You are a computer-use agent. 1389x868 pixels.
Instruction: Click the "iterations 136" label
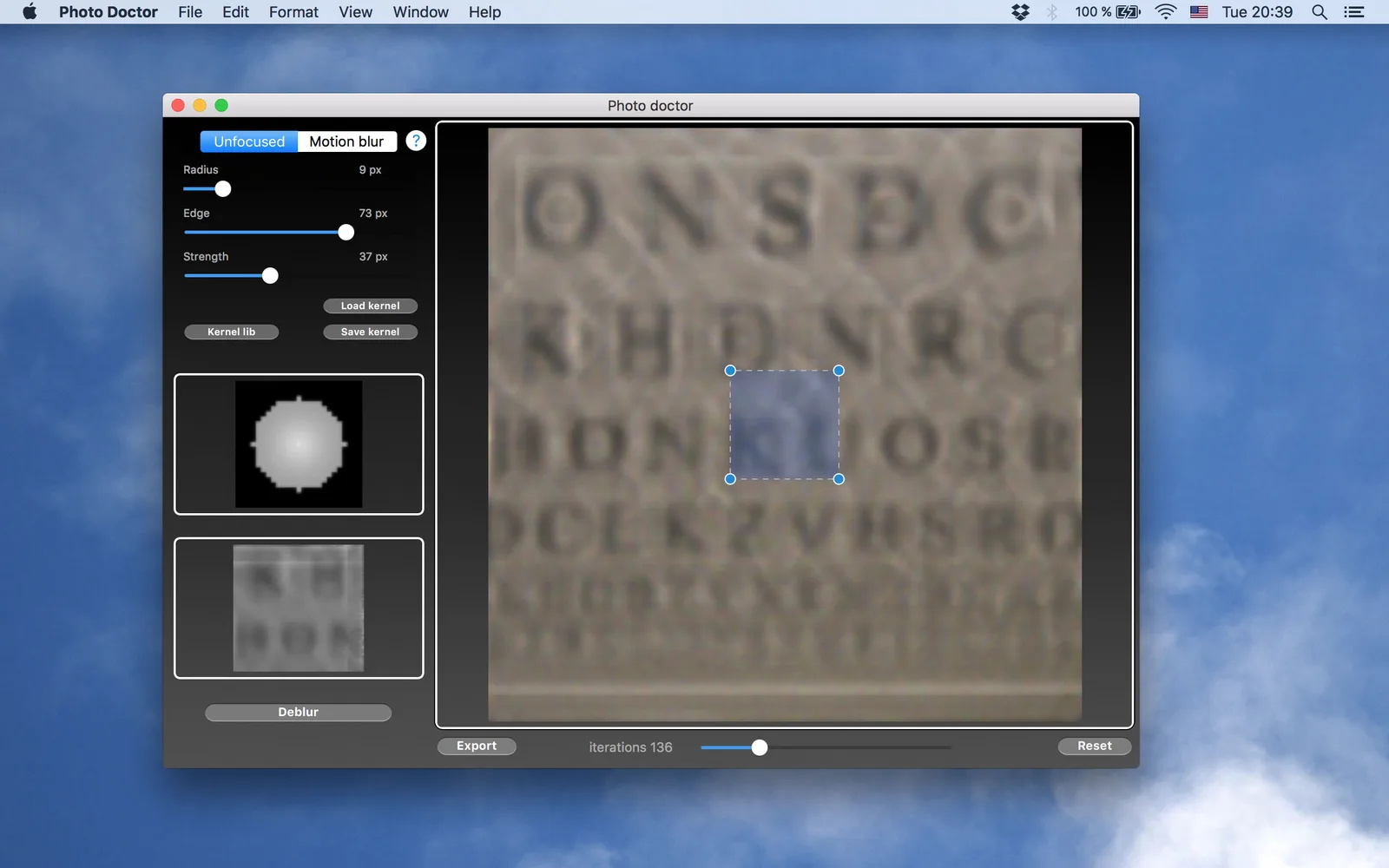point(630,747)
